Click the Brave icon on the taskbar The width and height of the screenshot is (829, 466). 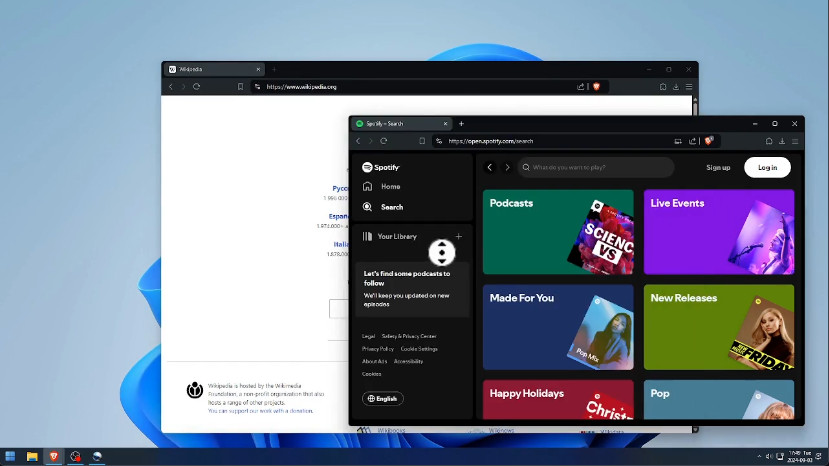(53, 456)
